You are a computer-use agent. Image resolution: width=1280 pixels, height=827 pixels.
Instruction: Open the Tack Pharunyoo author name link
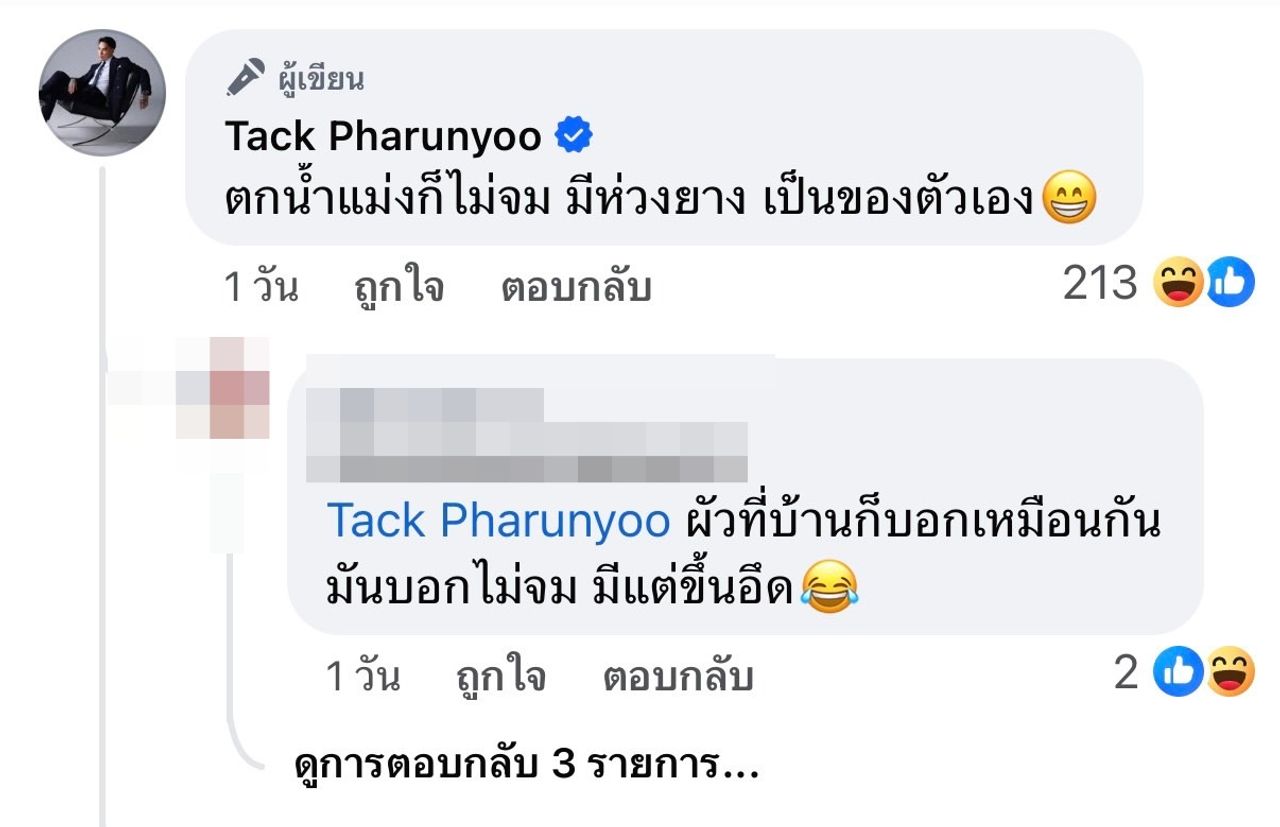click(x=383, y=136)
